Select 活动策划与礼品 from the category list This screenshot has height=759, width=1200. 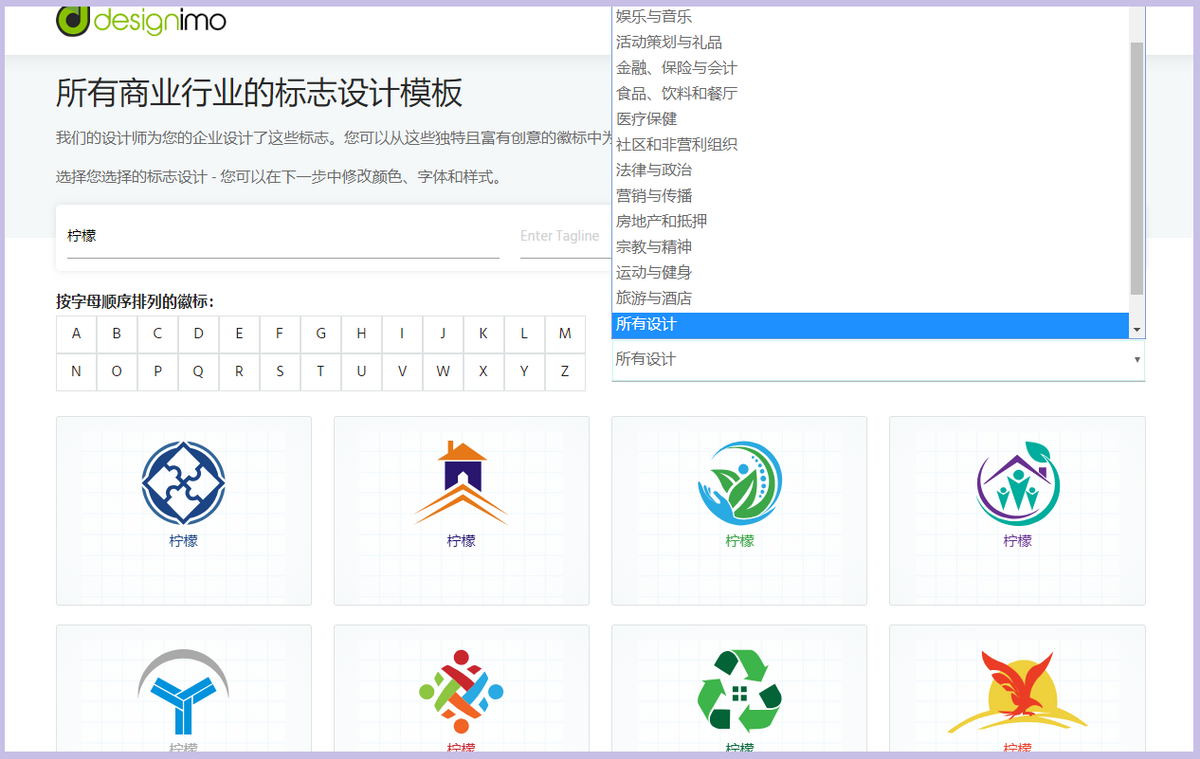point(870,42)
